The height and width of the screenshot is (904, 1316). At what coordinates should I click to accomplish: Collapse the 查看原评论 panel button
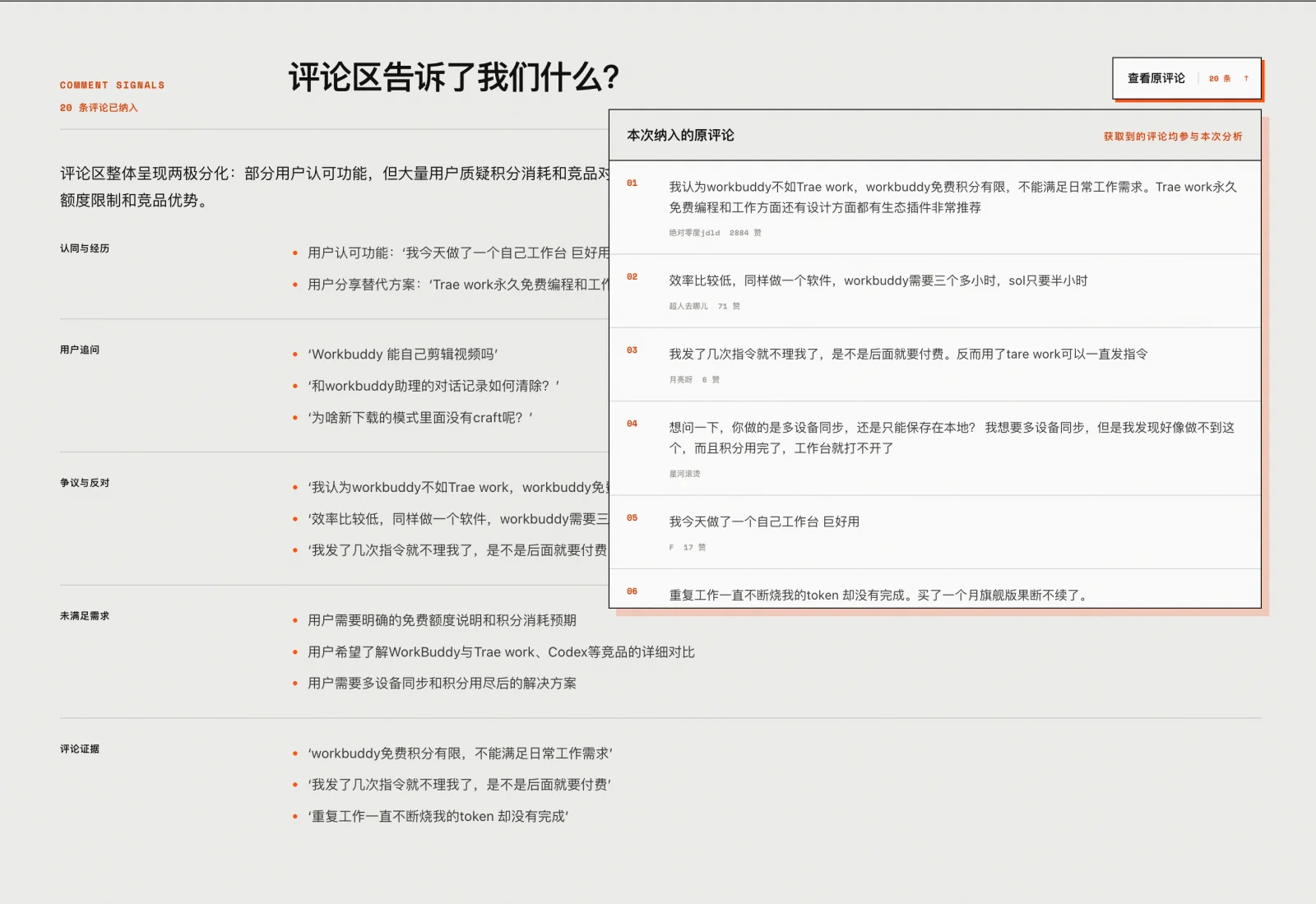coord(1187,79)
